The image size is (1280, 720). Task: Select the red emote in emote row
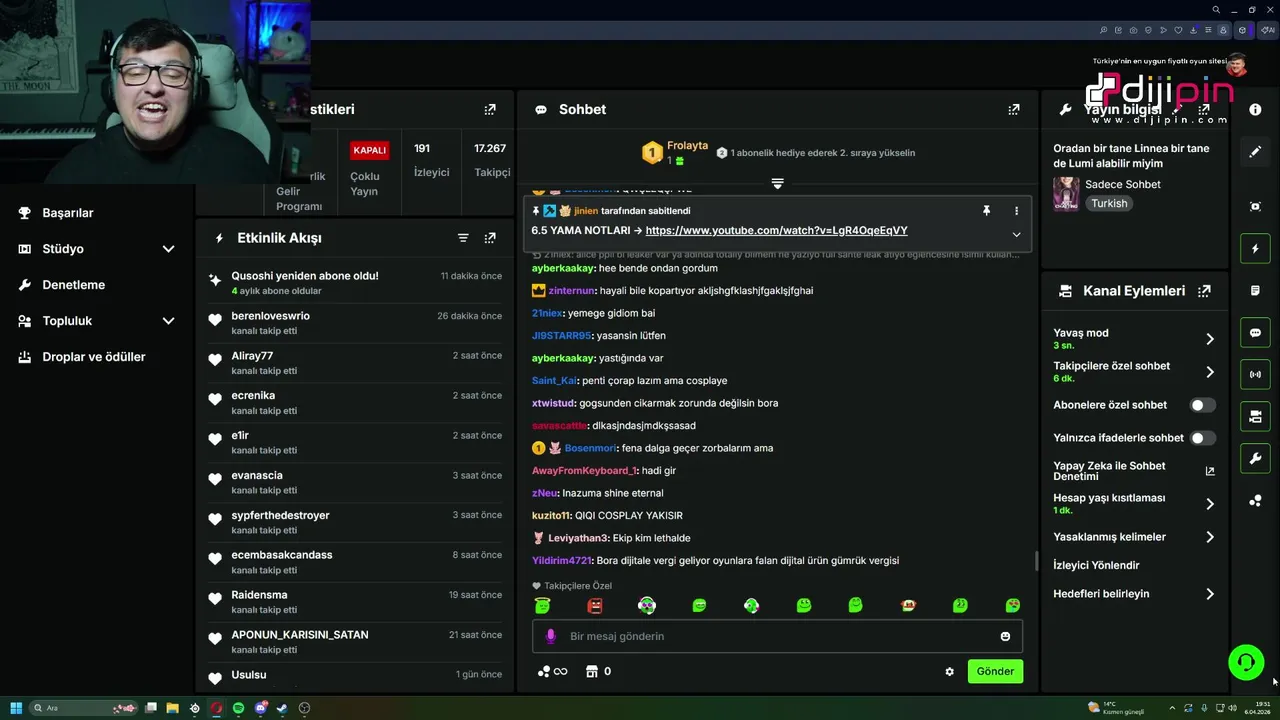[x=595, y=605]
